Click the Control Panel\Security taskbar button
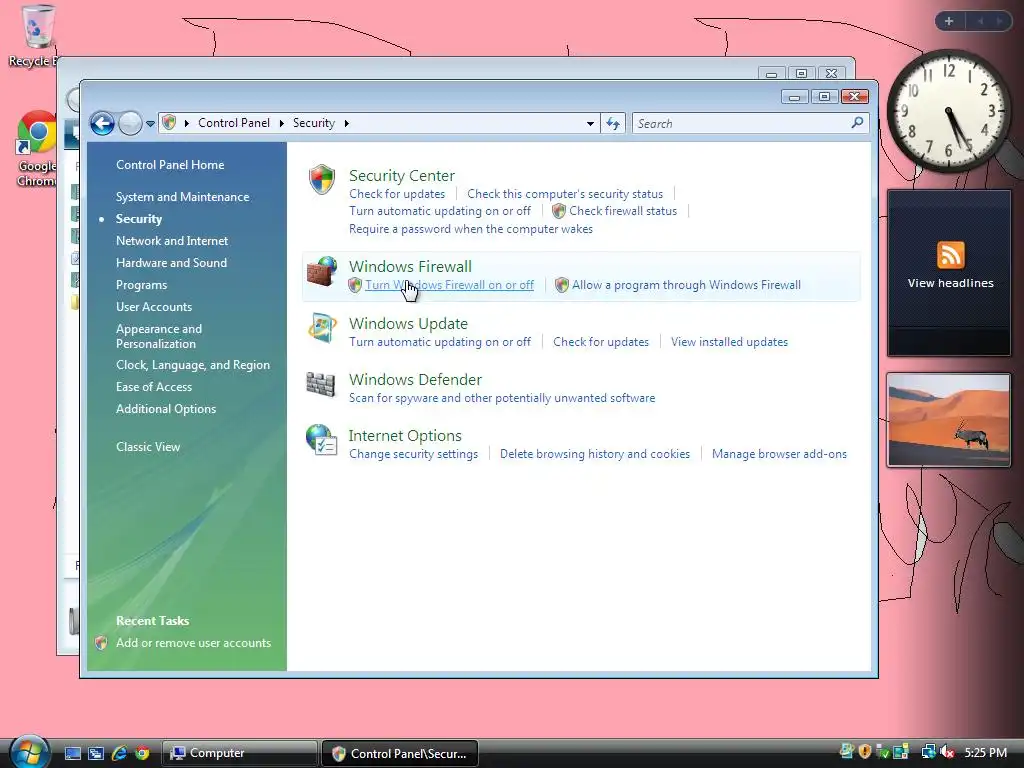This screenshot has width=1024, height=768. [400, 753]
